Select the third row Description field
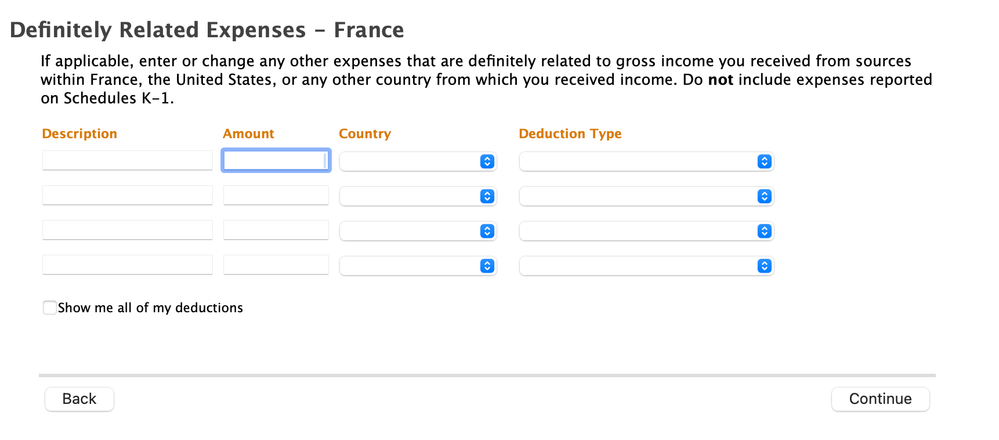This screenshot has width=999, height=440. [127, 230]
